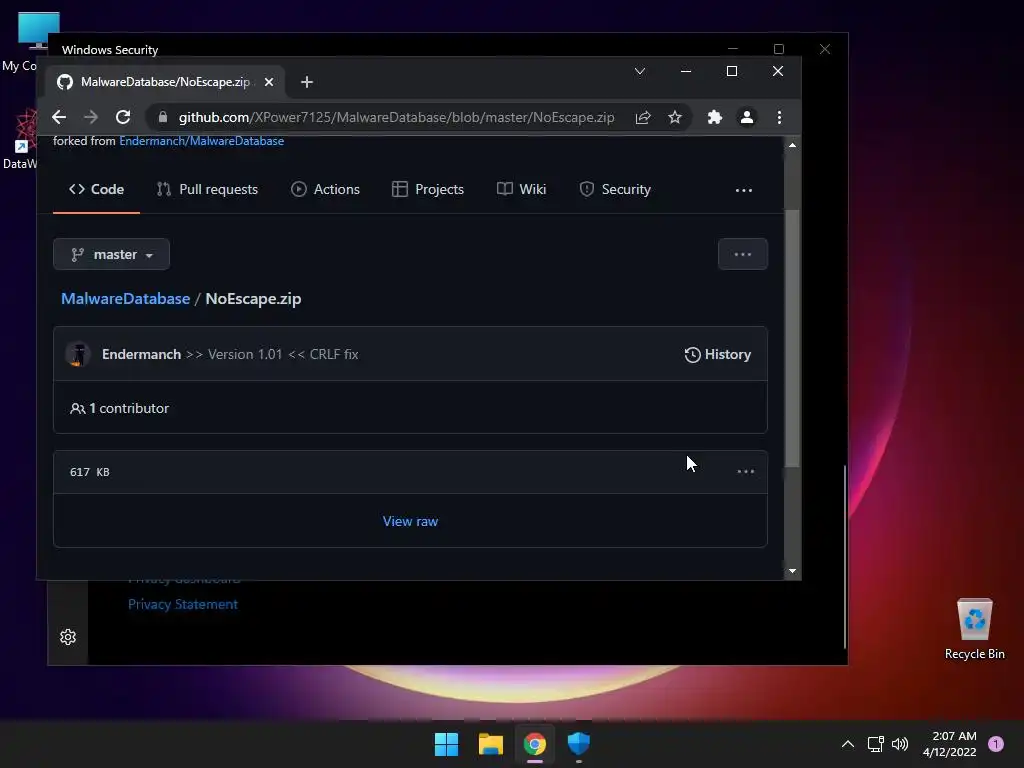Open the Chrome three-dot menu
Image resolution: width=1024 pixels, height=768 pixels.
[x=779, y=118]
